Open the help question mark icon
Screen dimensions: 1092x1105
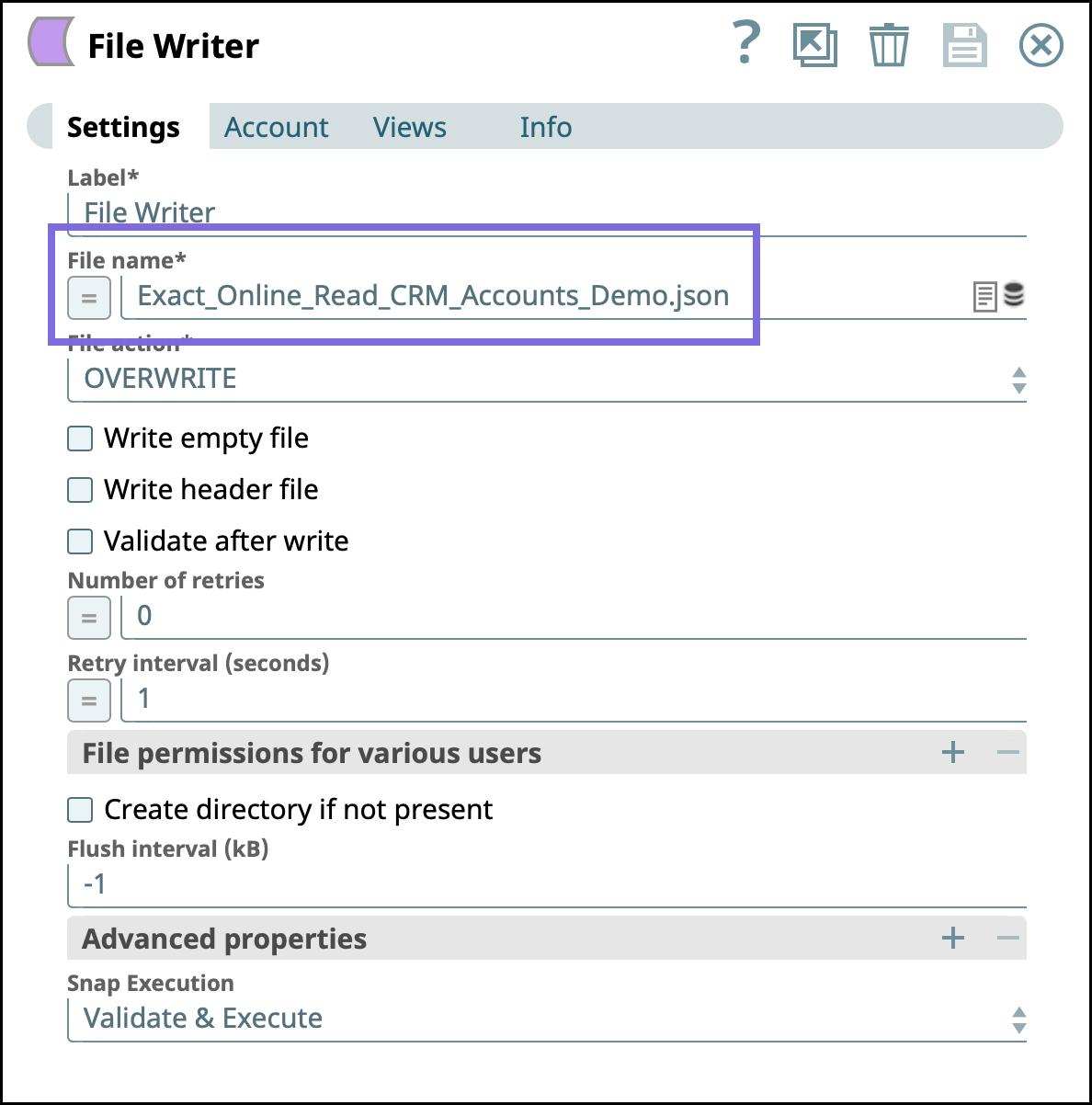[x=746, y=43]
